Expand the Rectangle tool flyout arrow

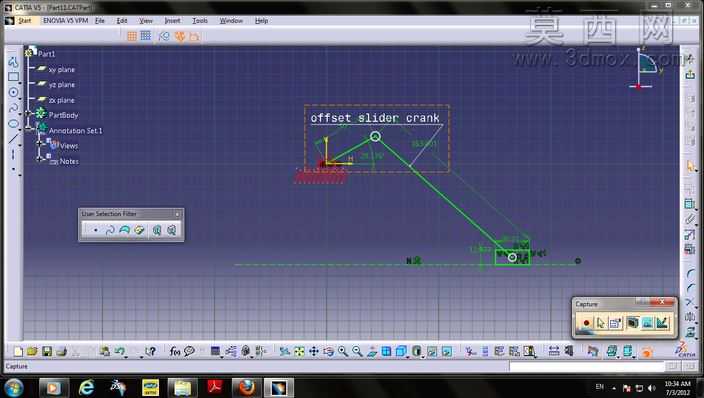pyautogui.click(x=20, y=83)
